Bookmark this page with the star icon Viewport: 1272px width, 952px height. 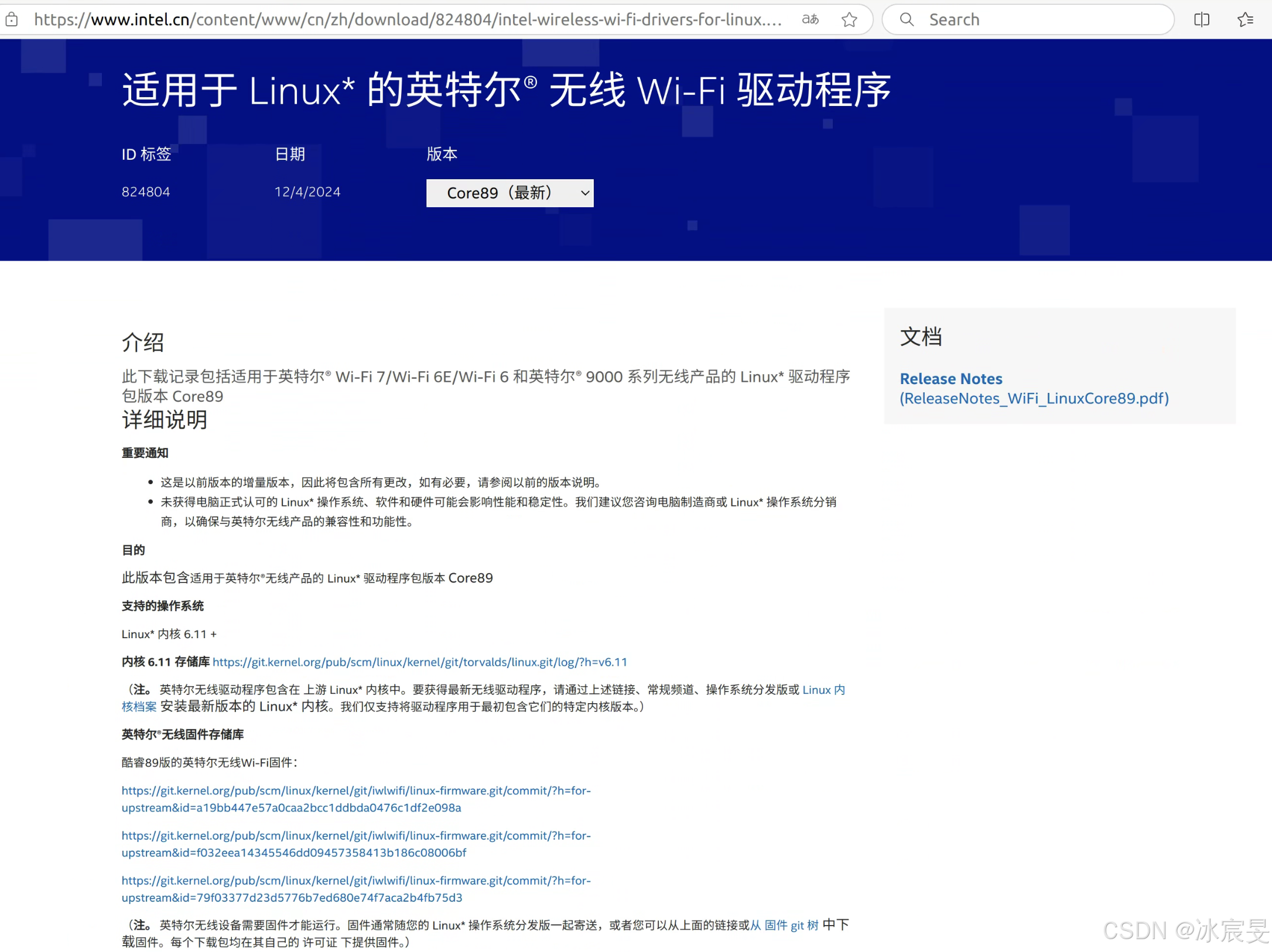[849, 20]
